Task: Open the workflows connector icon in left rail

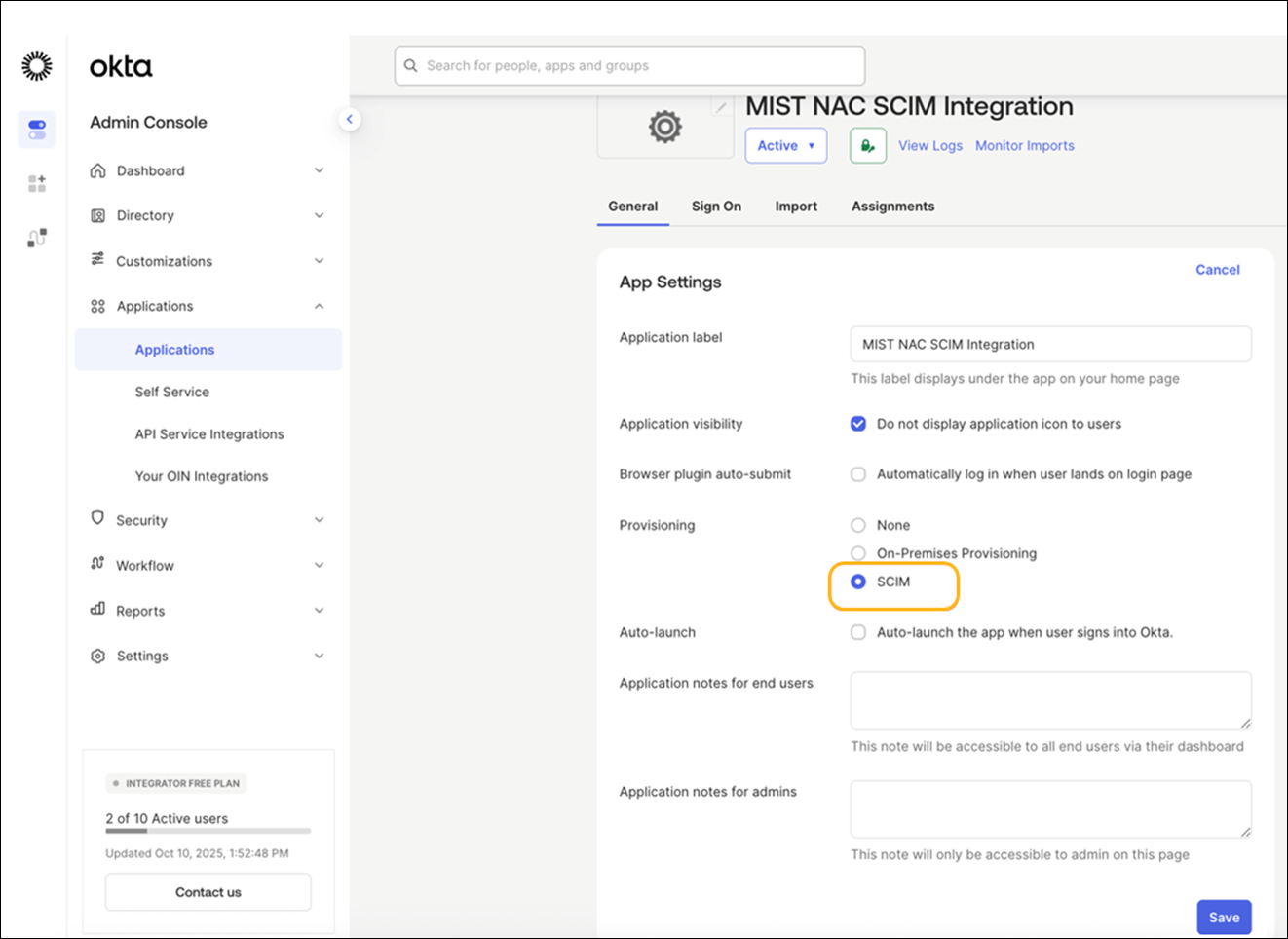Action: click(x=37, y=238)
